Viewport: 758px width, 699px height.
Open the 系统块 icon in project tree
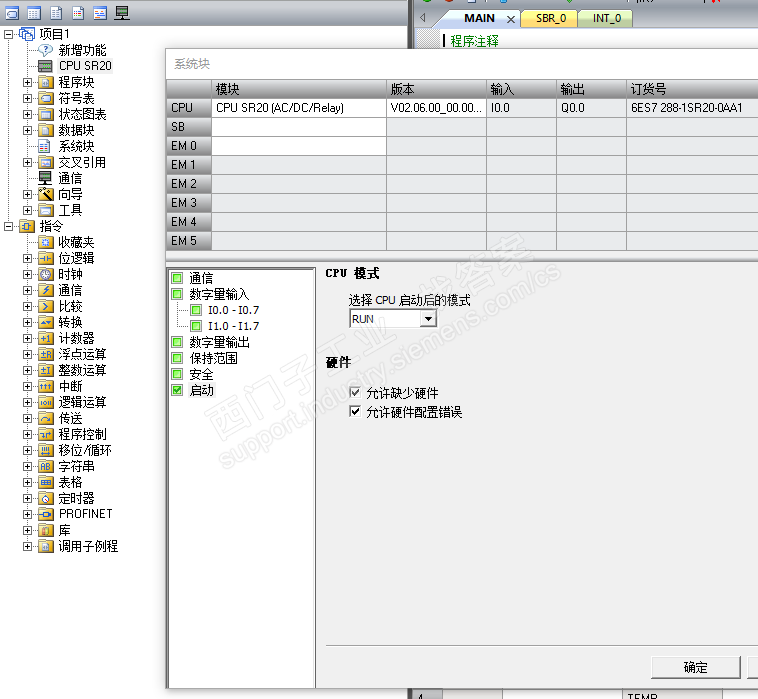tap(44, 146)
